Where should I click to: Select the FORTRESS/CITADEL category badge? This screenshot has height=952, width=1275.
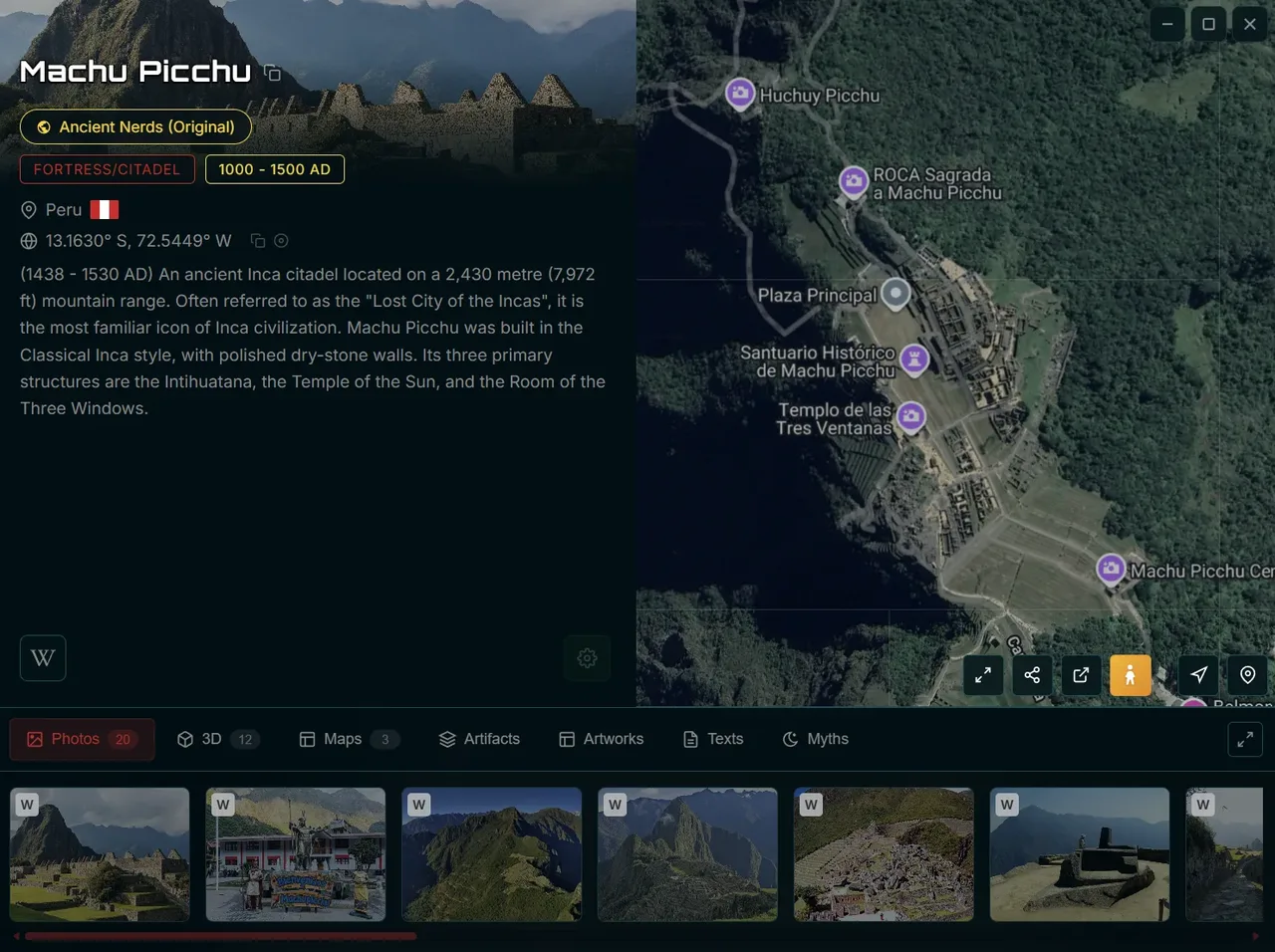[x=107, y=169]
